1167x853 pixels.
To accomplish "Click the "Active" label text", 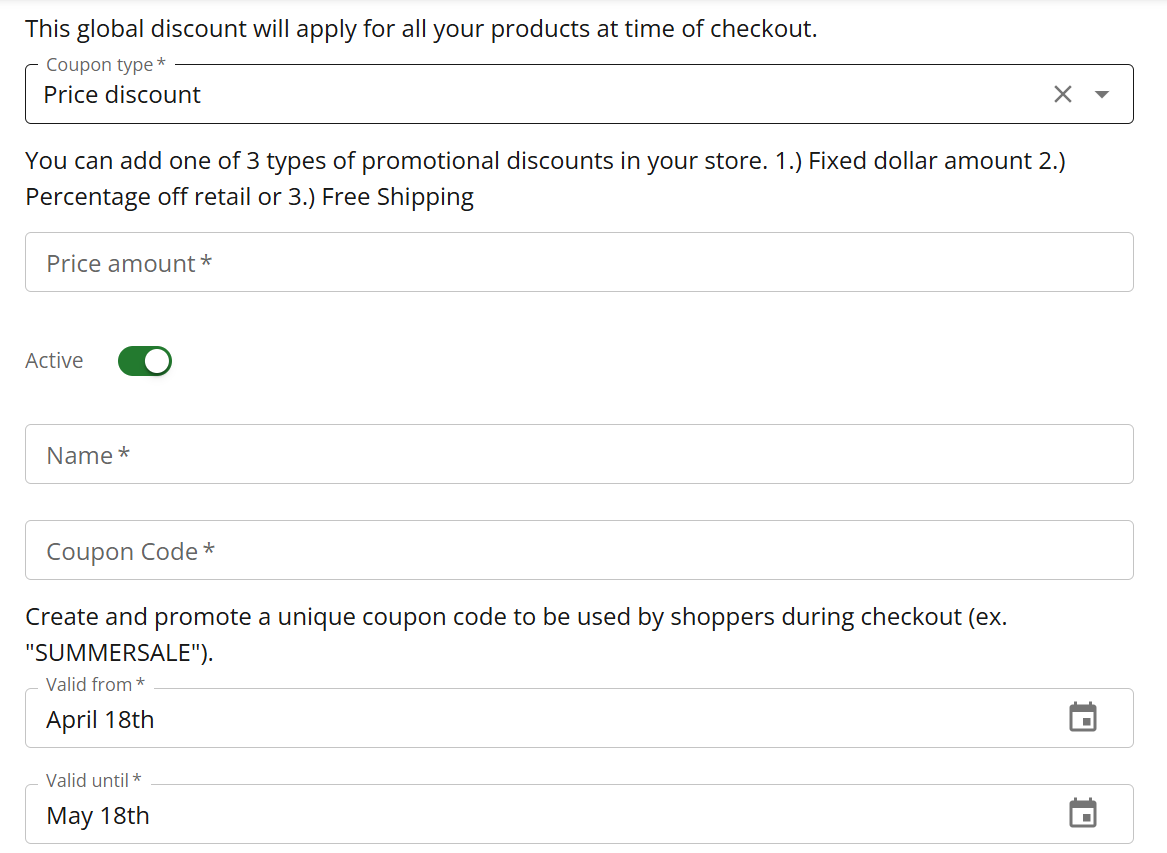I will coord(54,361).
